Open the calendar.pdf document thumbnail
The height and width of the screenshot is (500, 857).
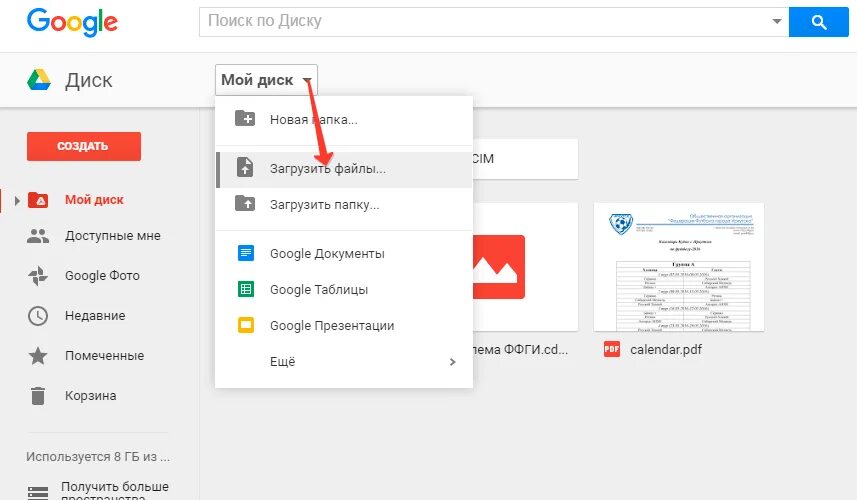679,267
